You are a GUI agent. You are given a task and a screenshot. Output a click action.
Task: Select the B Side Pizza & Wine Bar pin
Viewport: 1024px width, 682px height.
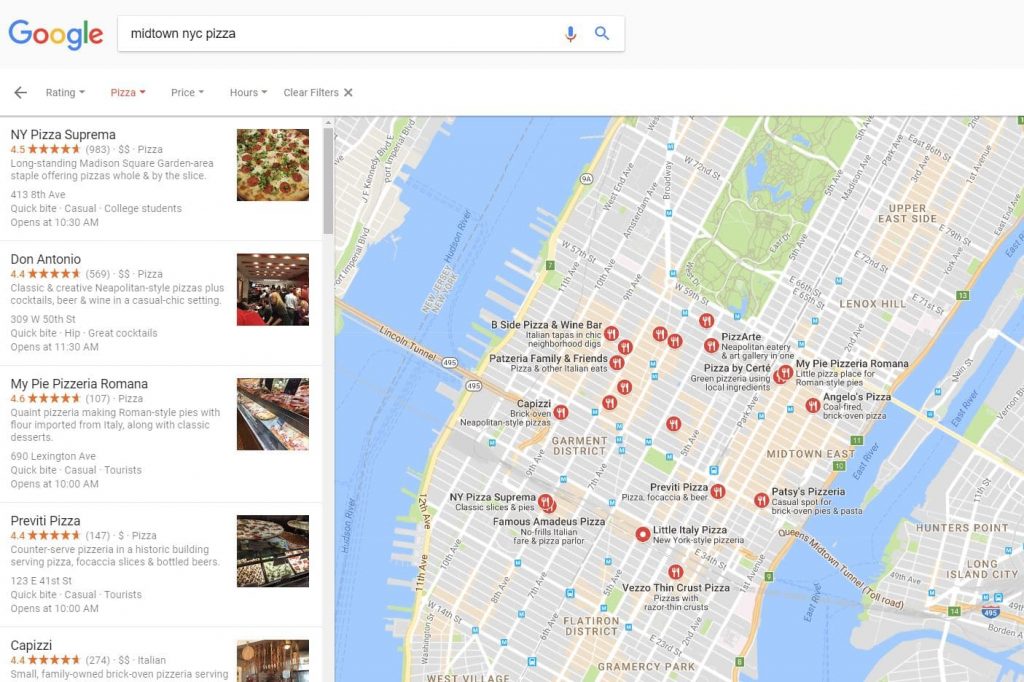(x=611, y=334)
